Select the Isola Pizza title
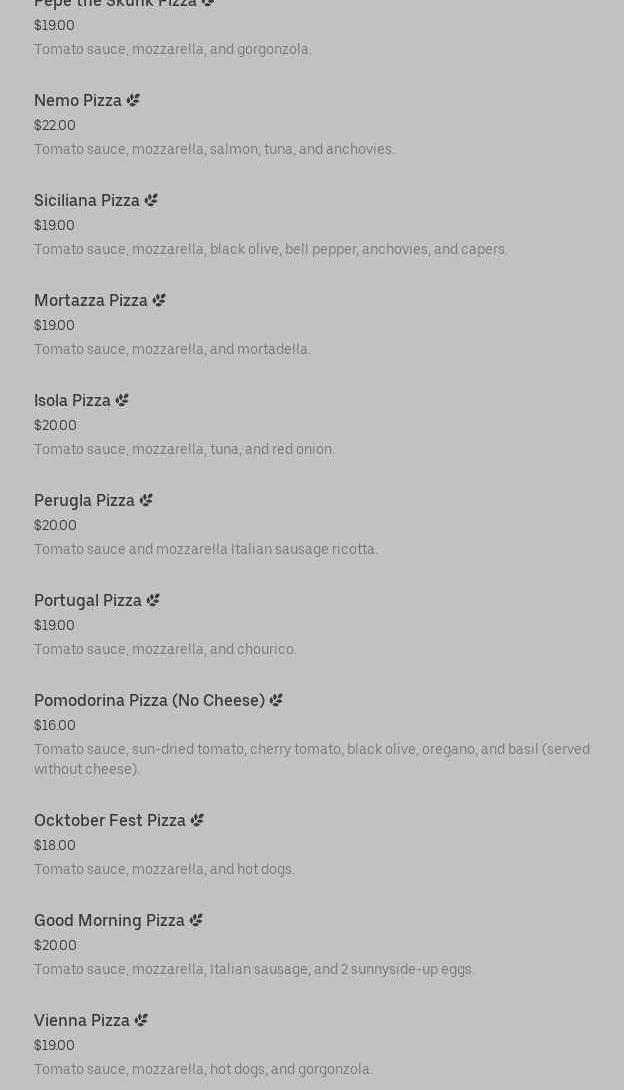This screenshot has width=624, height=1090. 72,400
